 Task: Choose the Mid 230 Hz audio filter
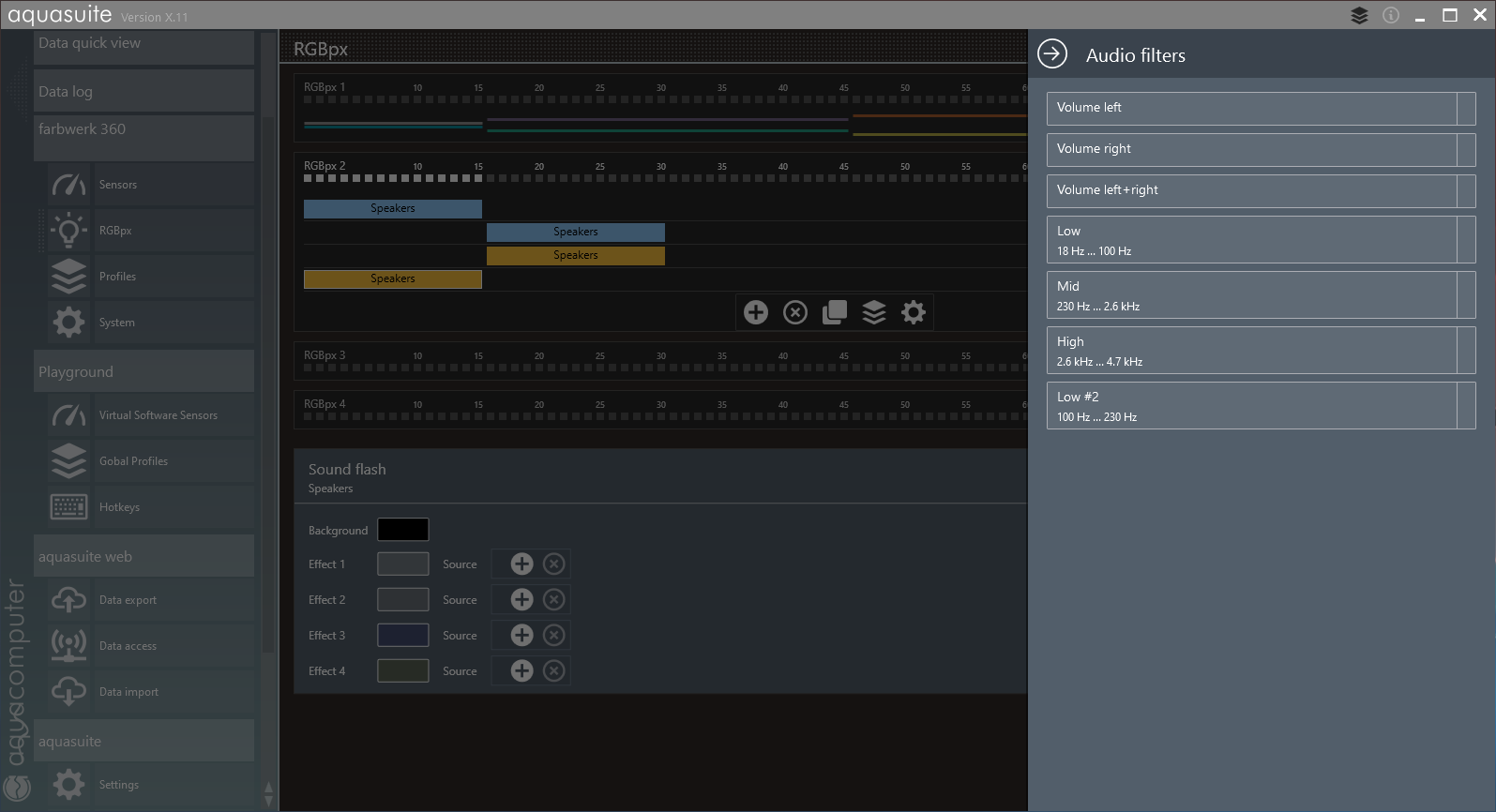coord(1251,295)
